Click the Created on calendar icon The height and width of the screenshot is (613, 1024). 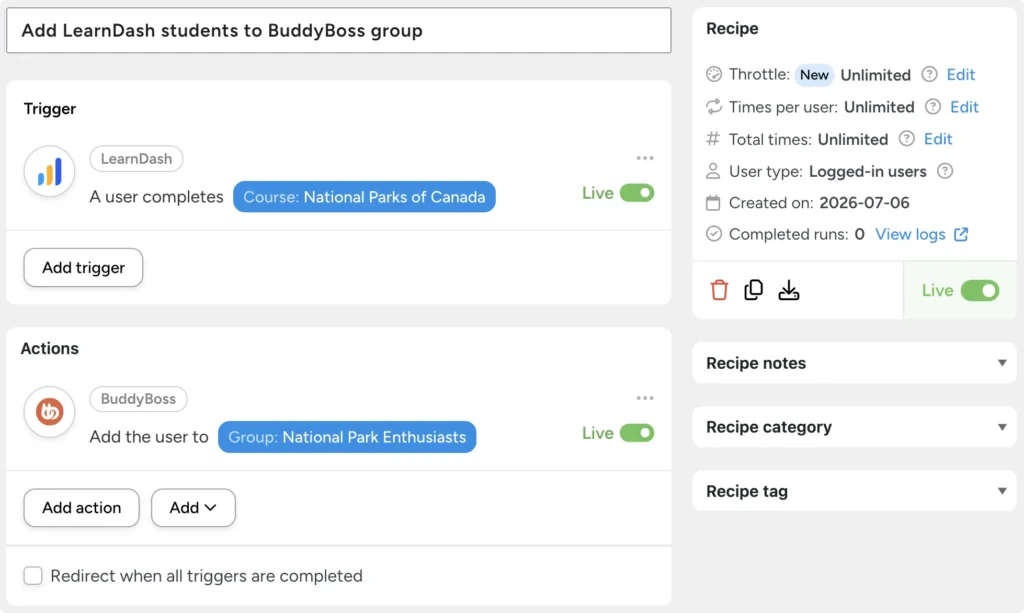coord(713,203)
